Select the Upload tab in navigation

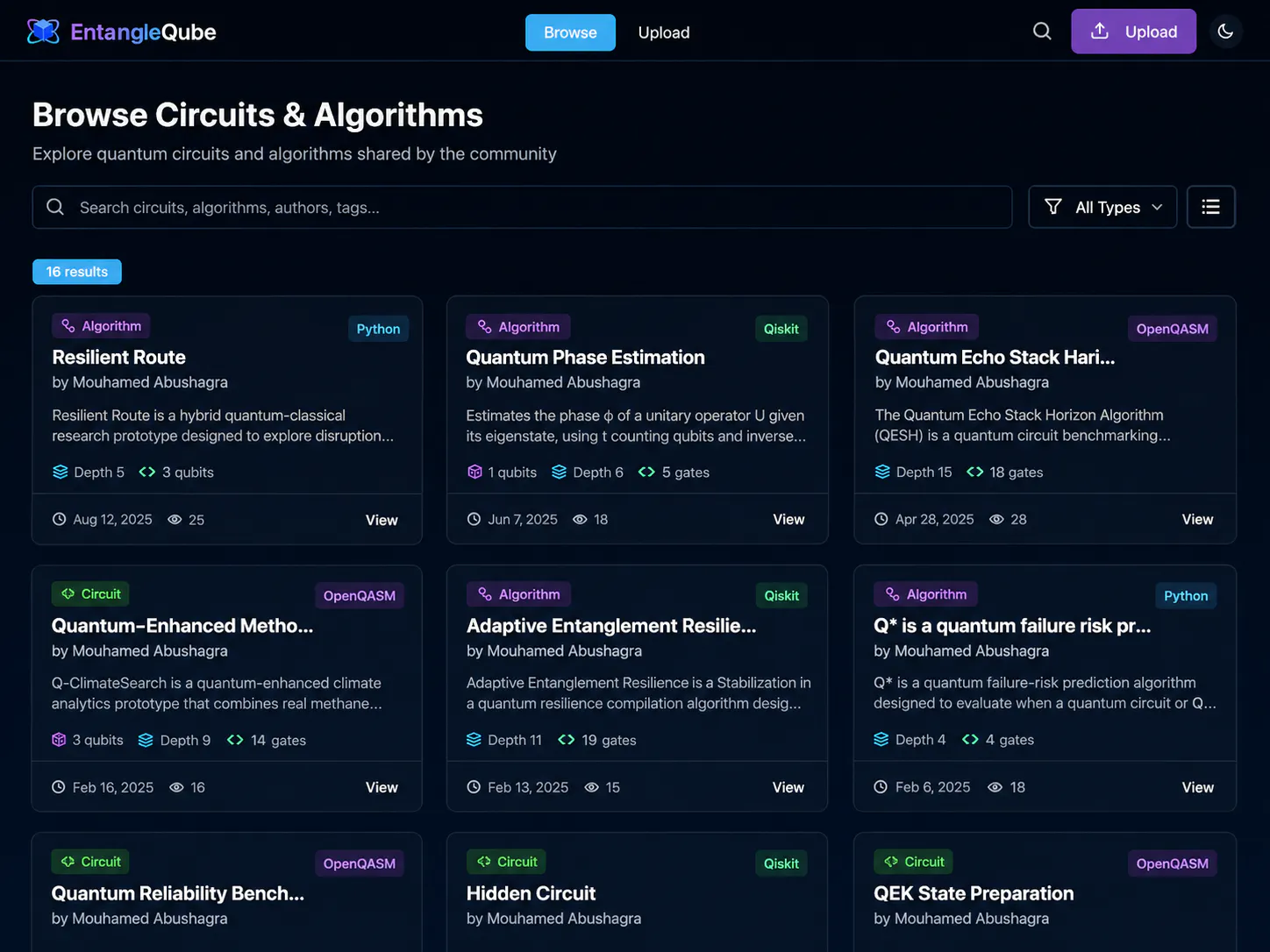[664, 32]
